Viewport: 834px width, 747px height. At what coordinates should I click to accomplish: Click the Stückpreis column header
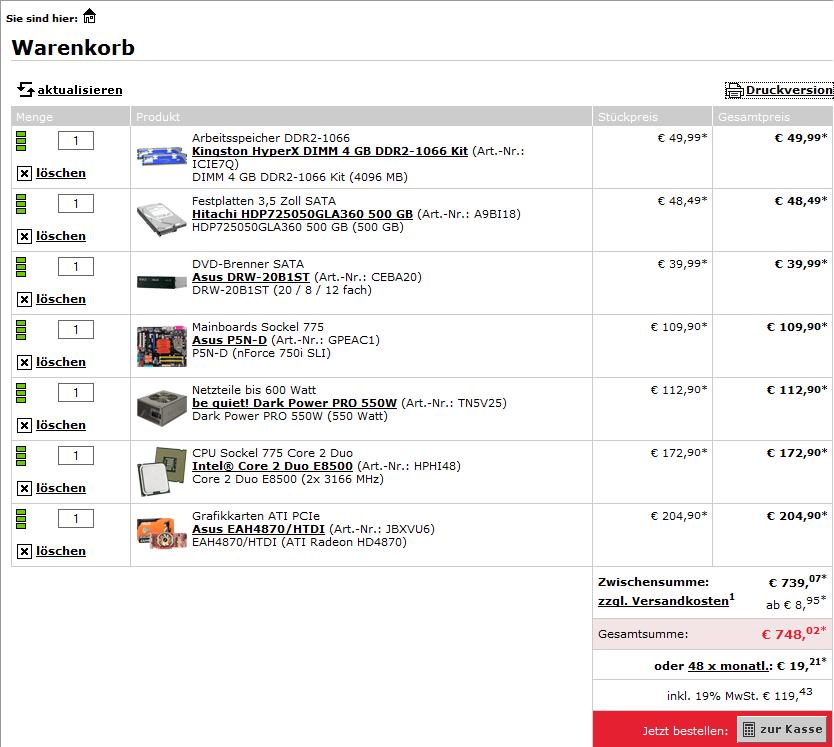(x=652, y=117)
